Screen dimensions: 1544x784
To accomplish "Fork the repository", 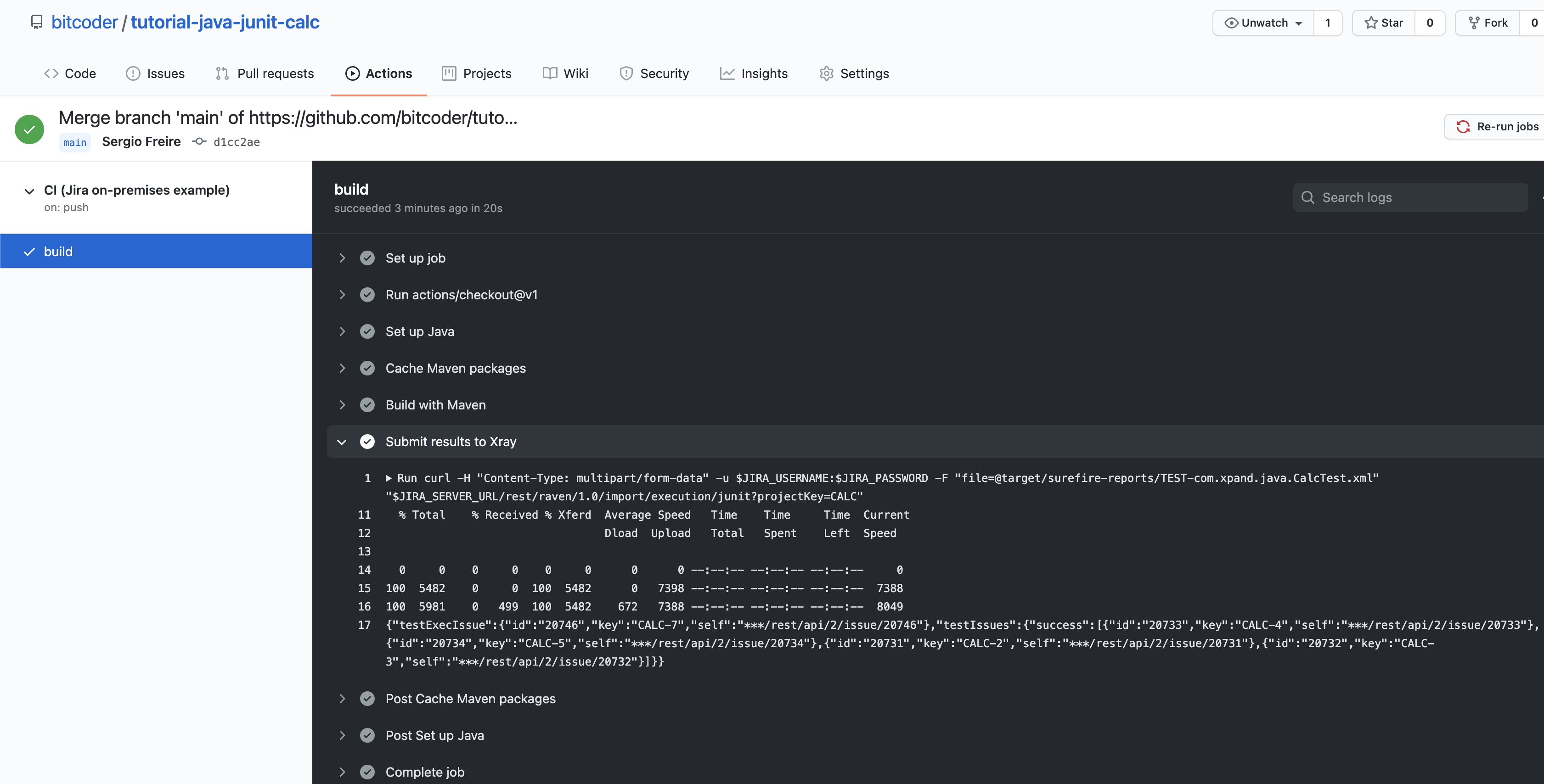I will (x=1488, y=23).
